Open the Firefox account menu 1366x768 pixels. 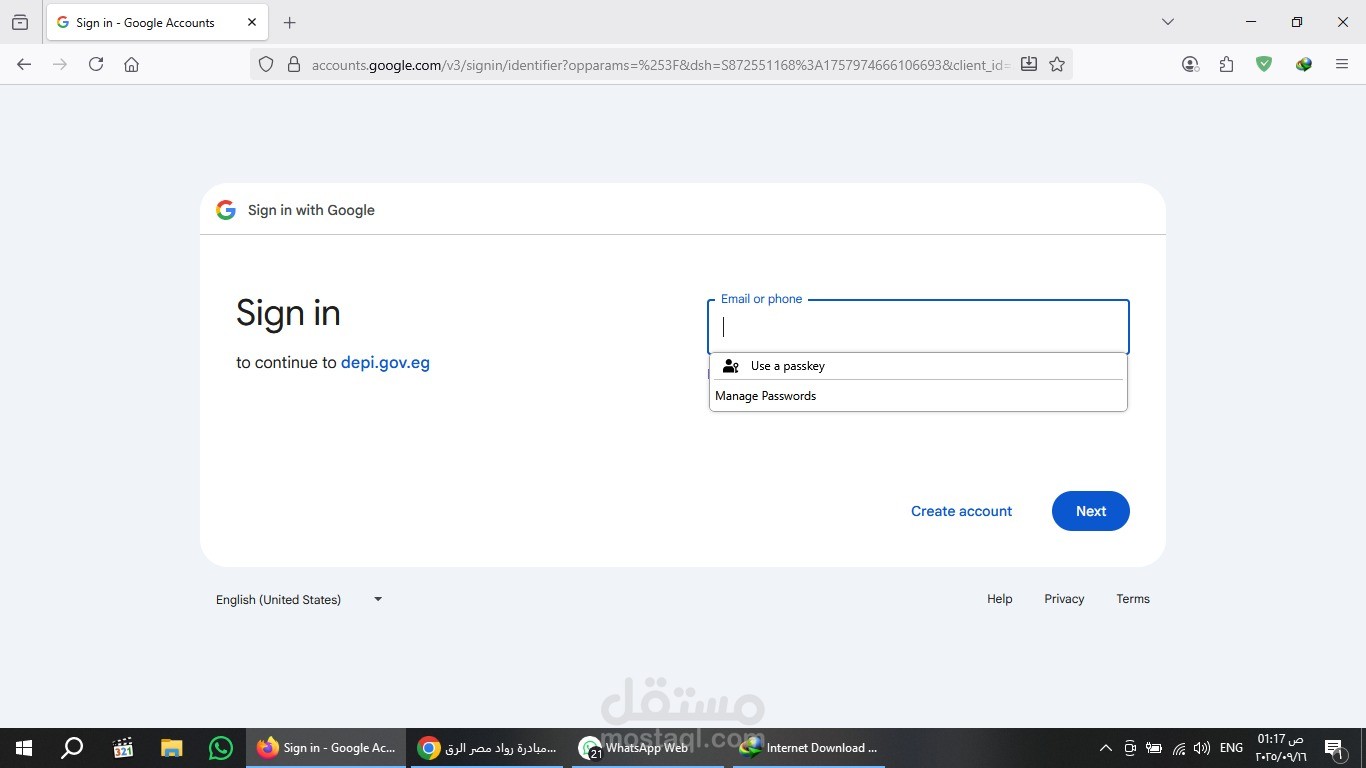[1190, 64]
